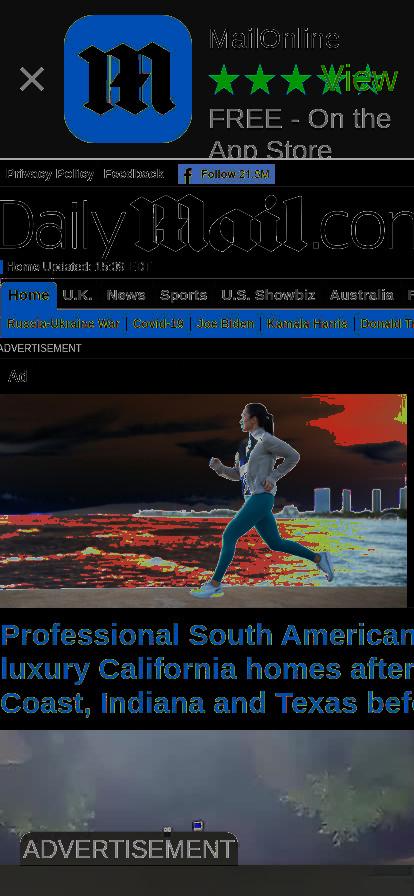414x896 pixels.
Task: Open the Russia-Ukraine War topic
Action: (x=63, y=323)
